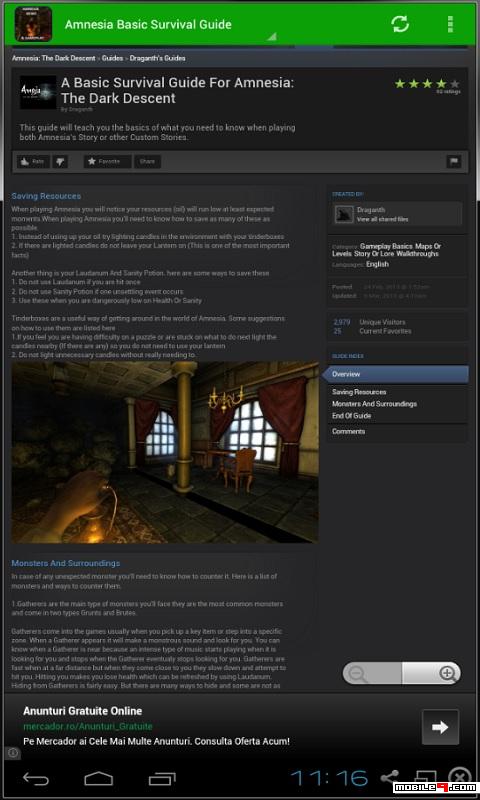The height and width of the screenshot is (800, 480).
Task: Open the Amnesia: The Dark Descent breadcrumb
Action: click(54, 58)
